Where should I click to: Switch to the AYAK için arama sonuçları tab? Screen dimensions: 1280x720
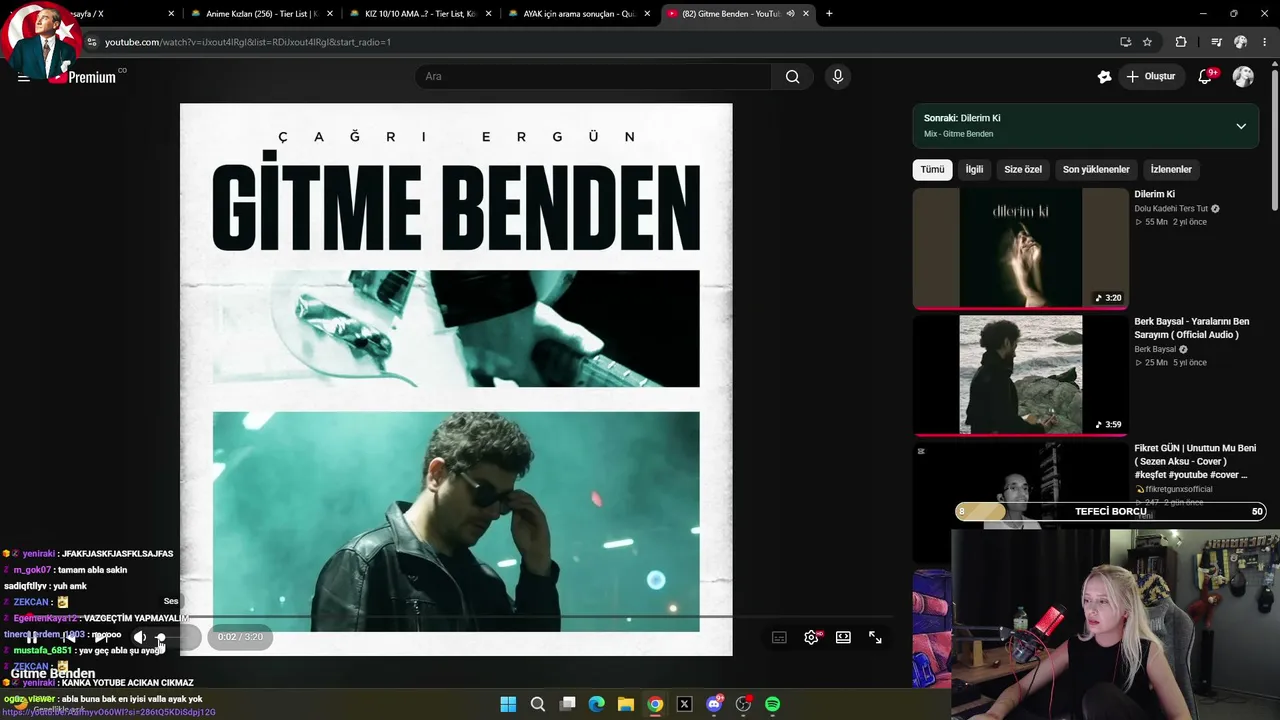[x=578, y=14]
